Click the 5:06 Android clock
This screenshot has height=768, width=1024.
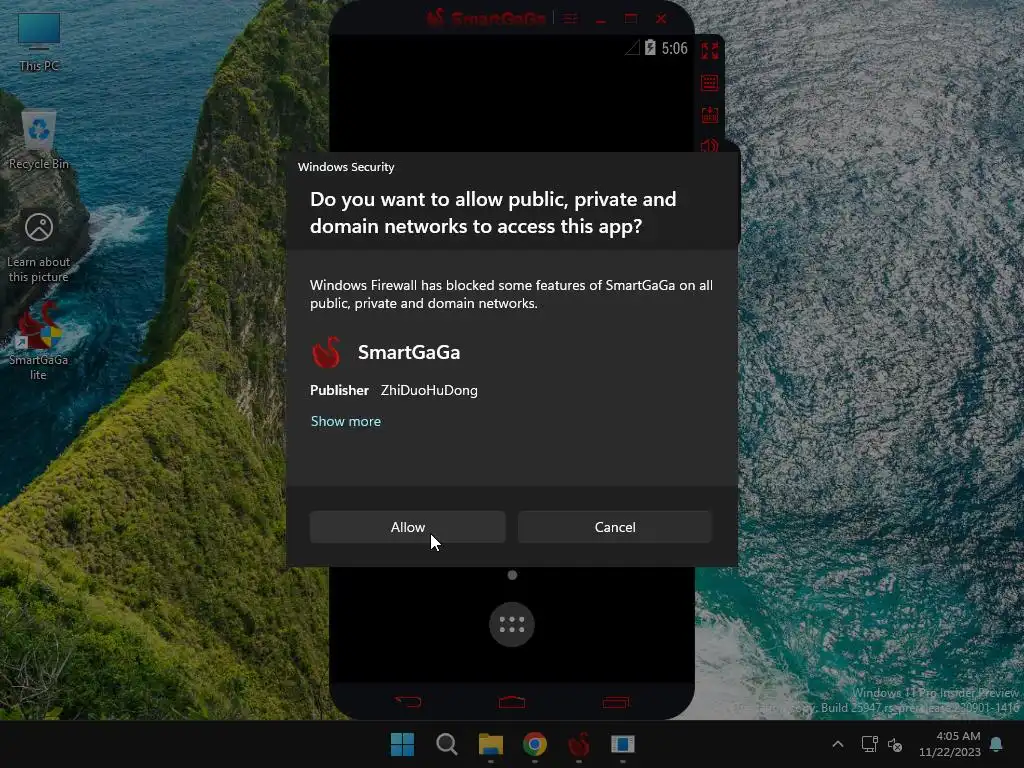(x=674, y=48)
